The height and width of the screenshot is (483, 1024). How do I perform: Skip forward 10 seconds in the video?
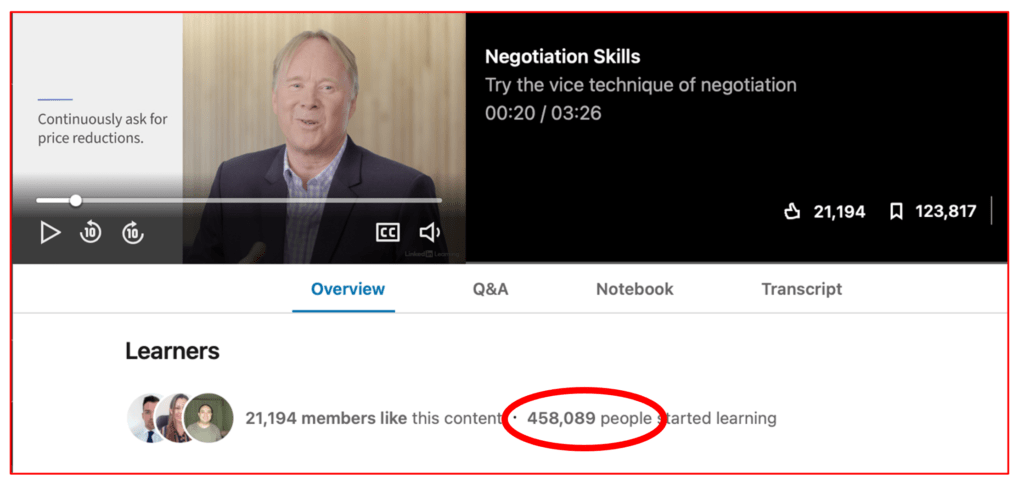133,233
